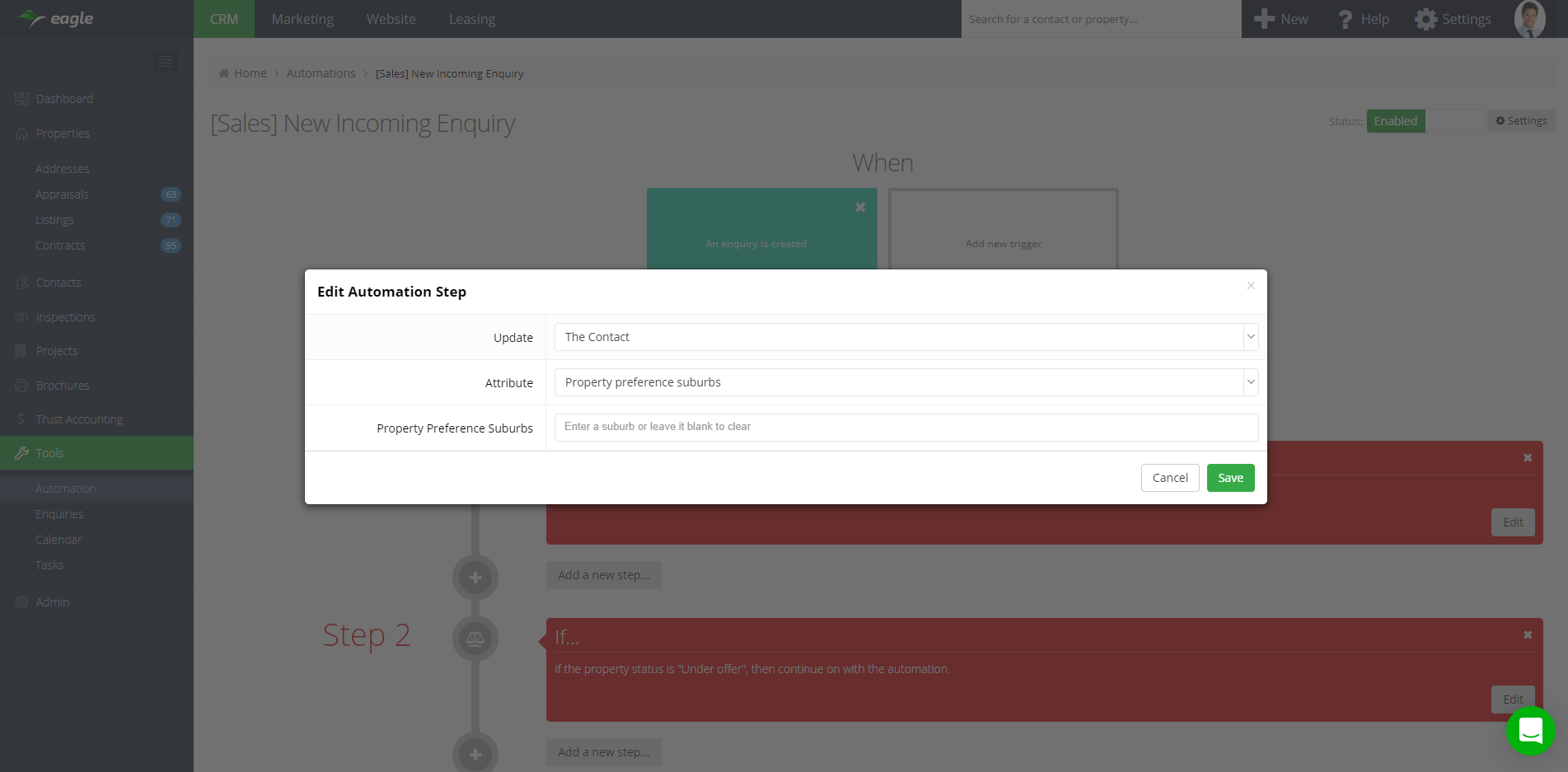This screenshot has width=1568, height=772.
Task: Click the Step 2 balance scale icon
Action: [475, 639]
